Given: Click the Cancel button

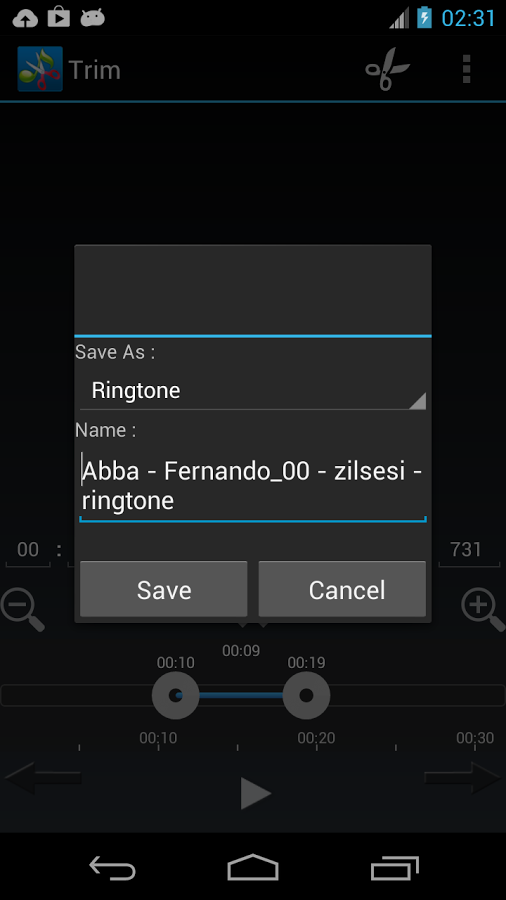Looking at the screenshot, I should click(342, 589).
